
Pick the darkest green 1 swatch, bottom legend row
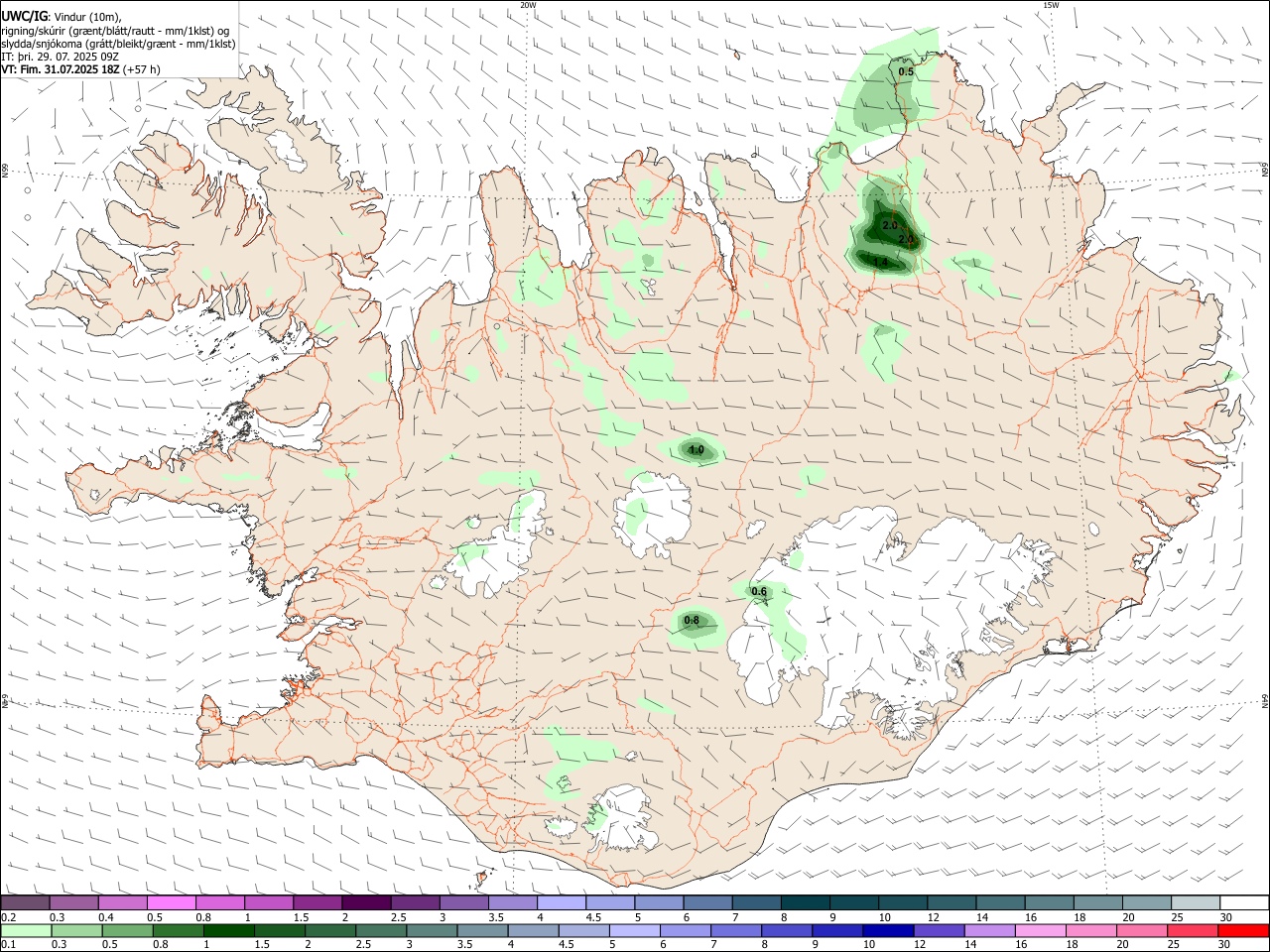click(x=228, y=931)
